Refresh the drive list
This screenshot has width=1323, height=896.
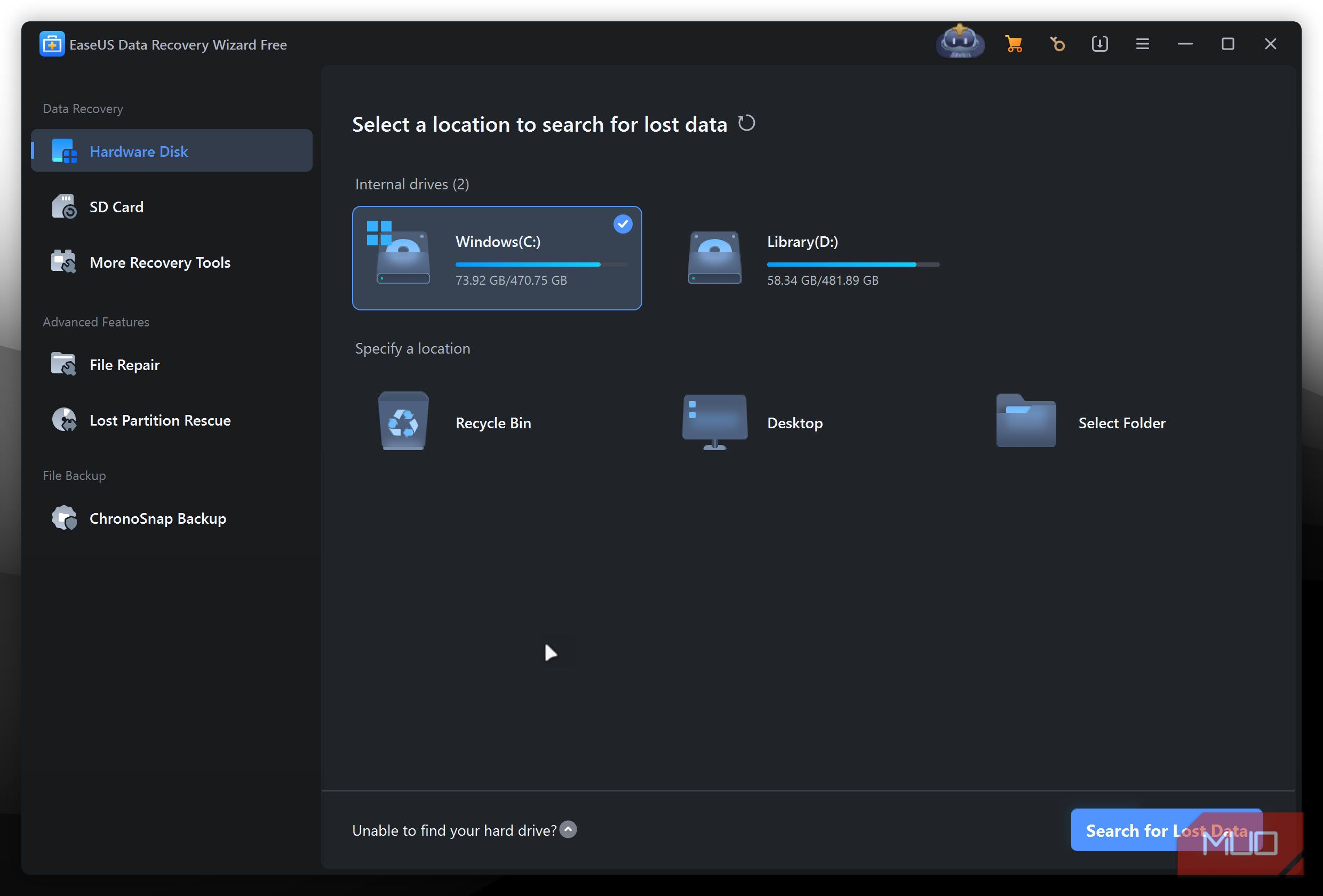pyautogui.click(x=746, y=123)
